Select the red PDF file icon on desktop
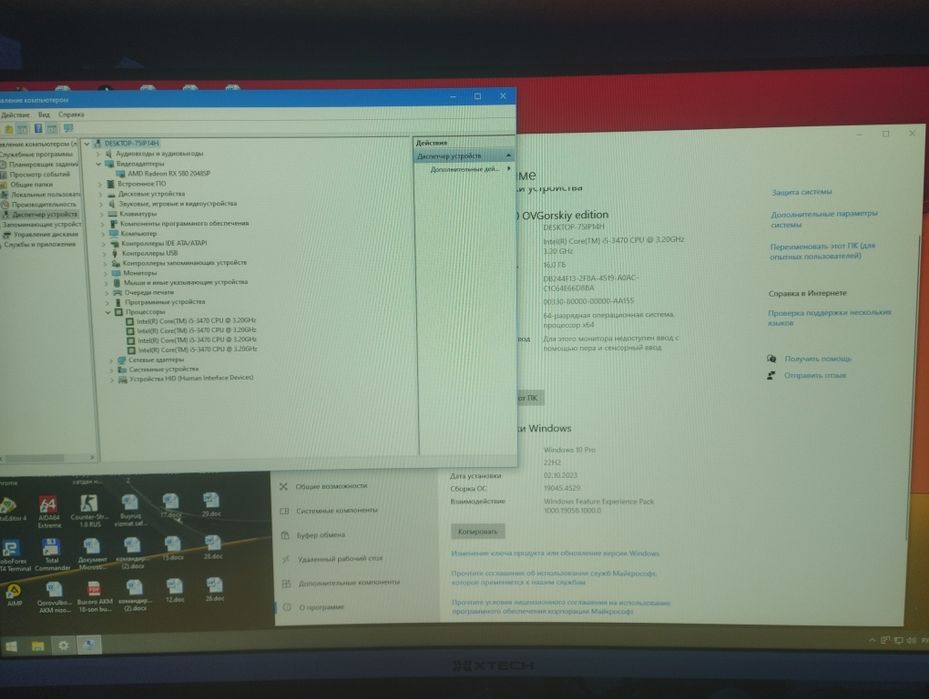Viewport: 929px width, 699px height. pyautogui.click(x=94, y=589)
